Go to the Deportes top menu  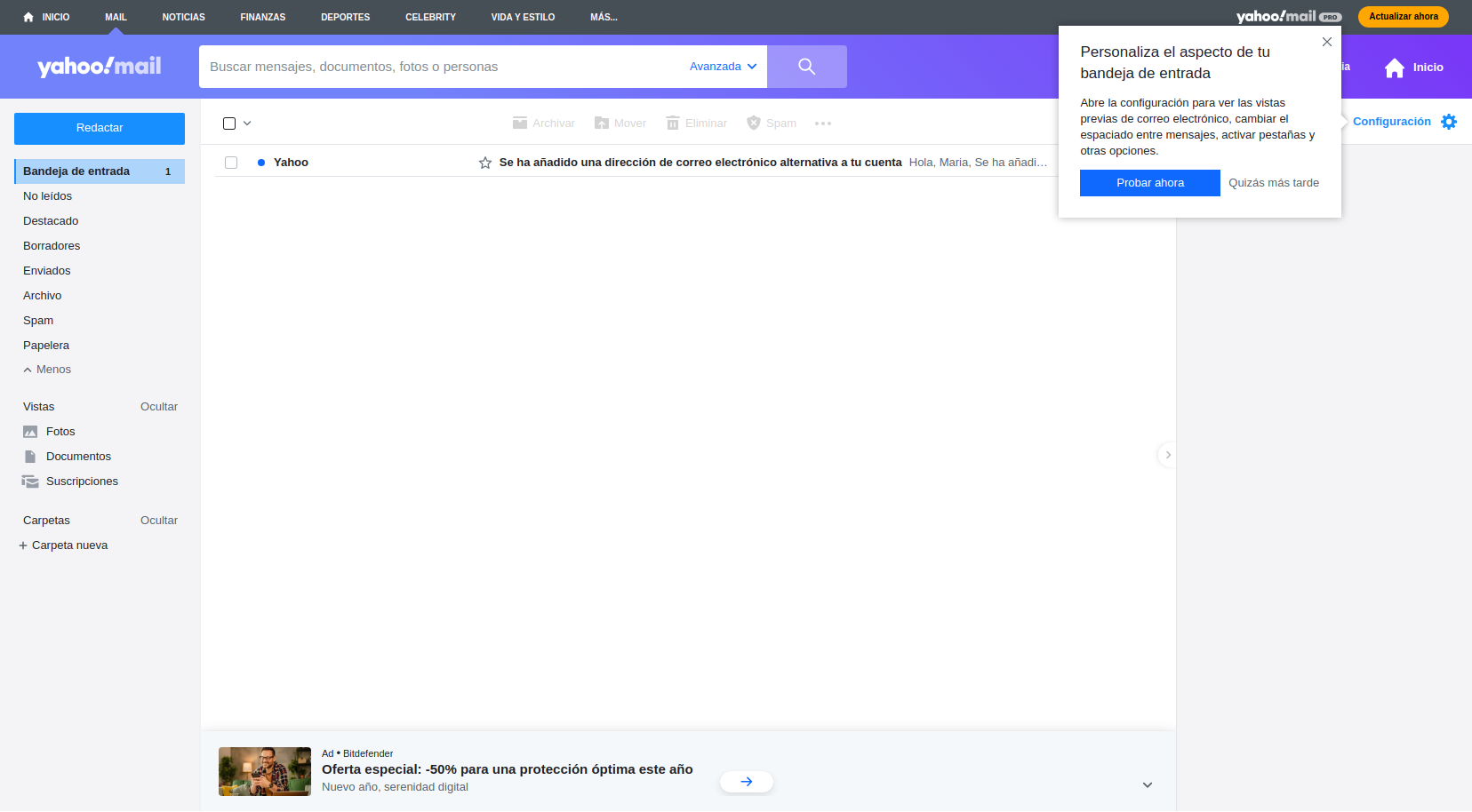345,17
